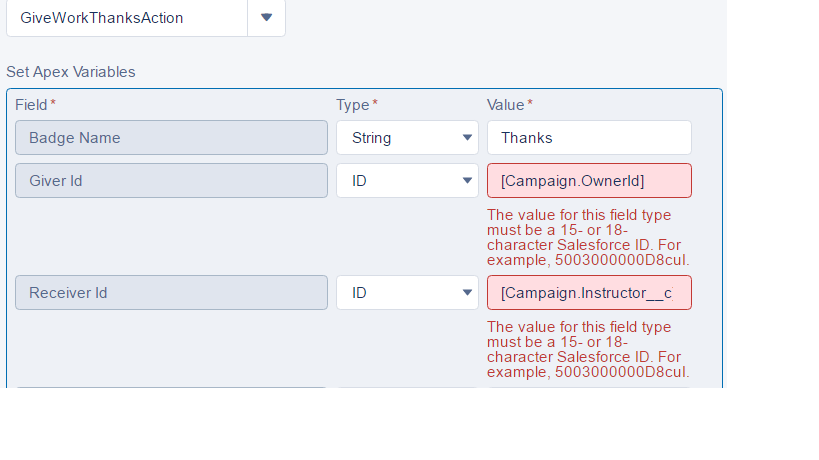This screenshot has height=460, width=819.
Task: Click the Field column header
Action: coord(33,104)
